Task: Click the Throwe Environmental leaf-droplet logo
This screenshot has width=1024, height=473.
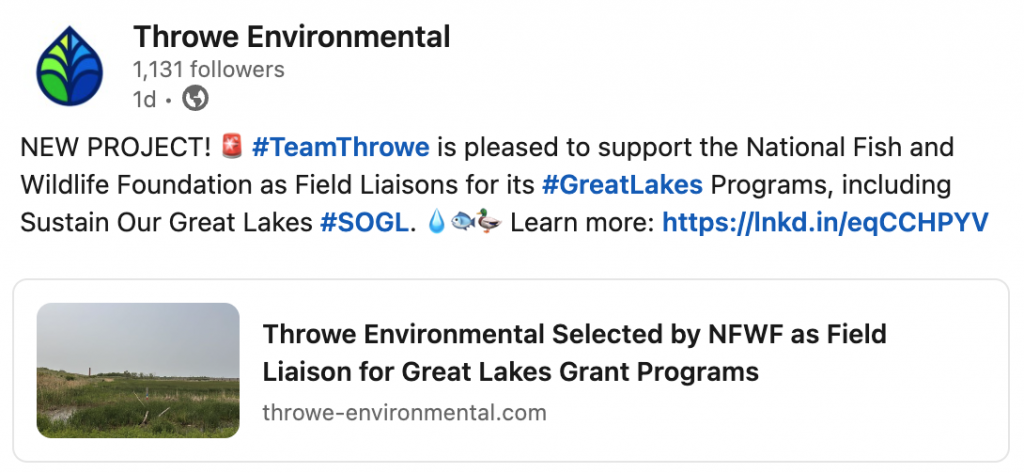Action: coord(69,66)
